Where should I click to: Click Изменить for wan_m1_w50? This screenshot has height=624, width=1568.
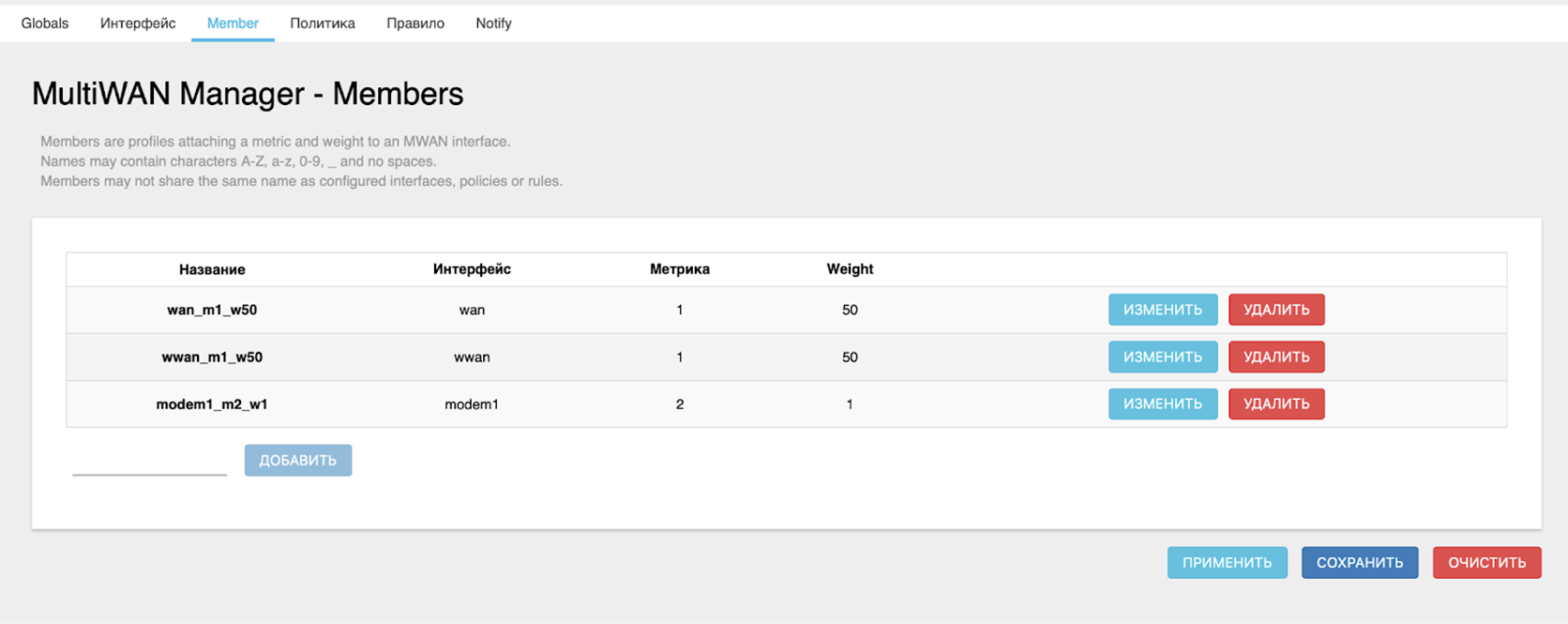tap(1162, 310)
